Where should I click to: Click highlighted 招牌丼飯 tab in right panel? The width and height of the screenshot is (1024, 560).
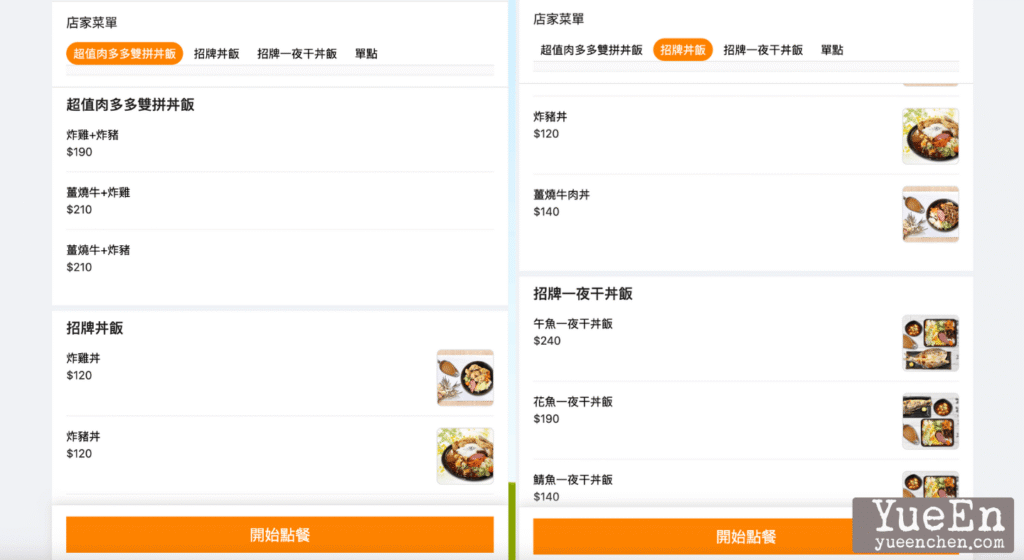(x=683, y=50)
